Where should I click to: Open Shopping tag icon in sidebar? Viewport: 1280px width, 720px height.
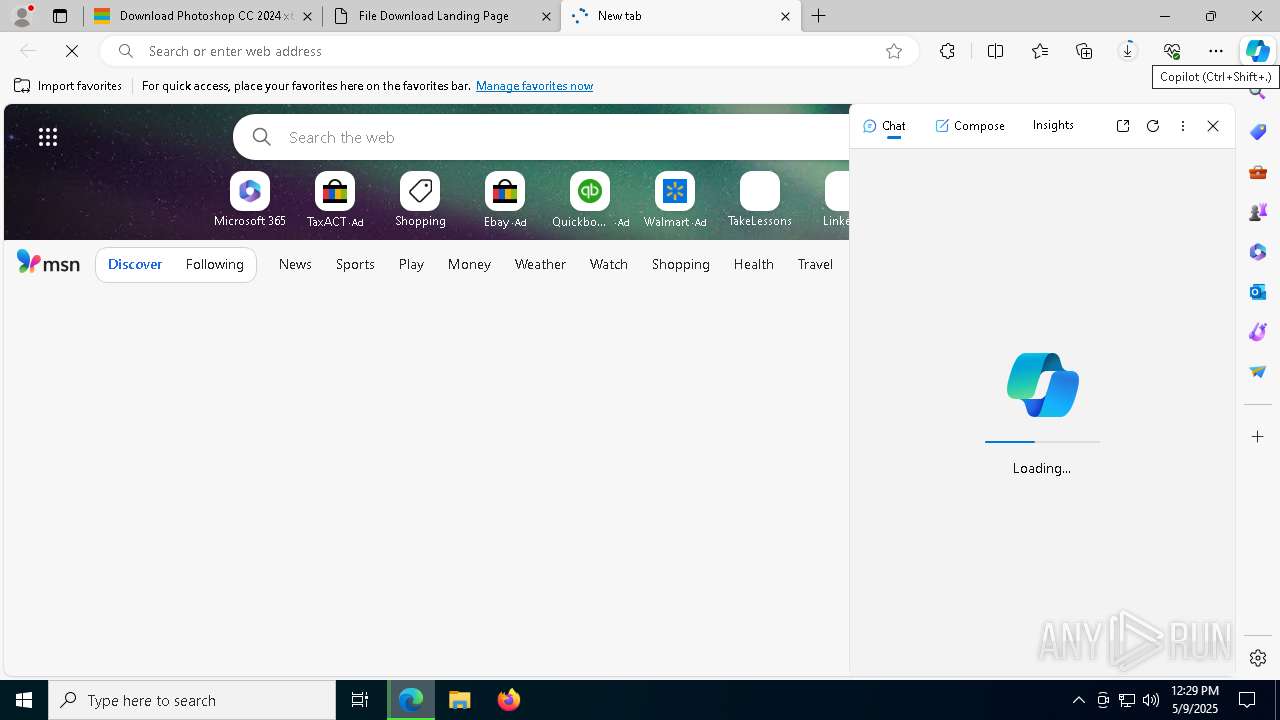click(x=1258, y=132)
